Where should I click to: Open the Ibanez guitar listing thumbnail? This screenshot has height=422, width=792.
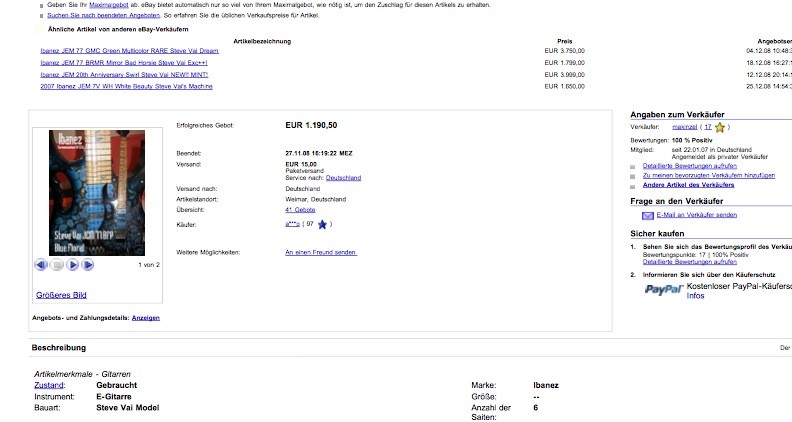click(97, 193)
